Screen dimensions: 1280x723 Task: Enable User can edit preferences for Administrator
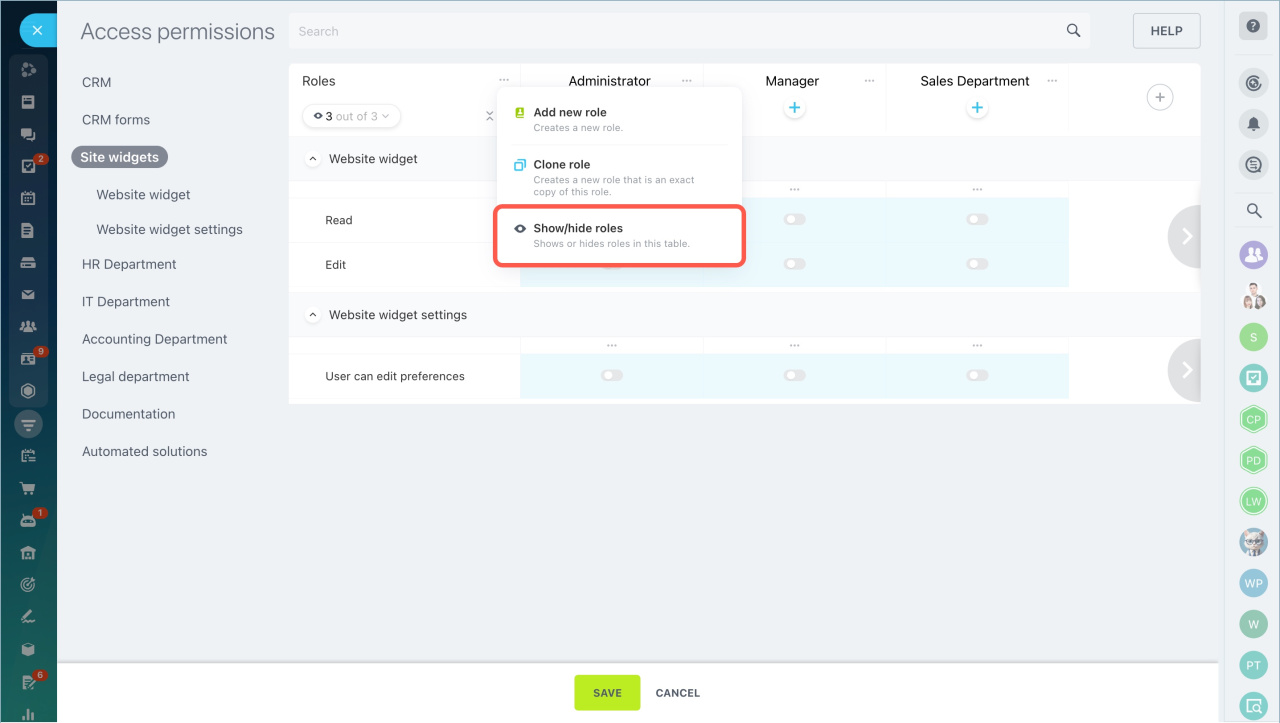pyautogui.click(x=611, y=376)
